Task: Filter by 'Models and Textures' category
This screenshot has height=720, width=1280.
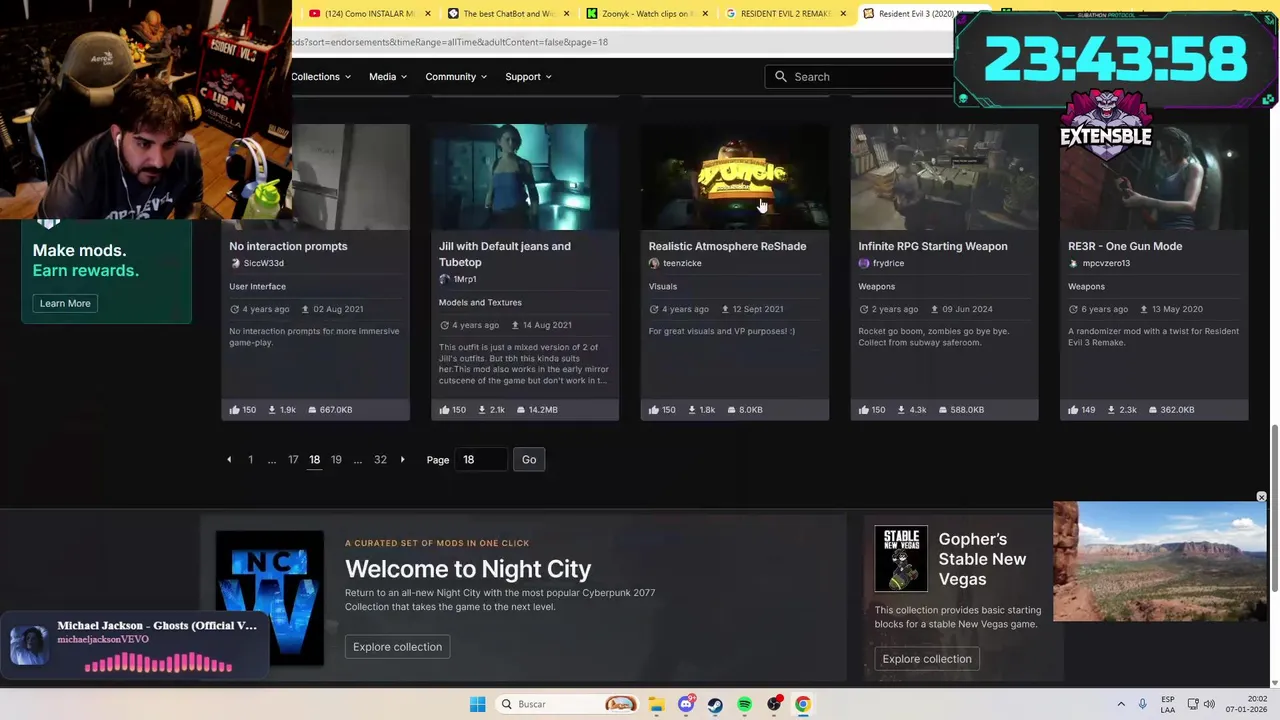Action: tap(480, 302)
